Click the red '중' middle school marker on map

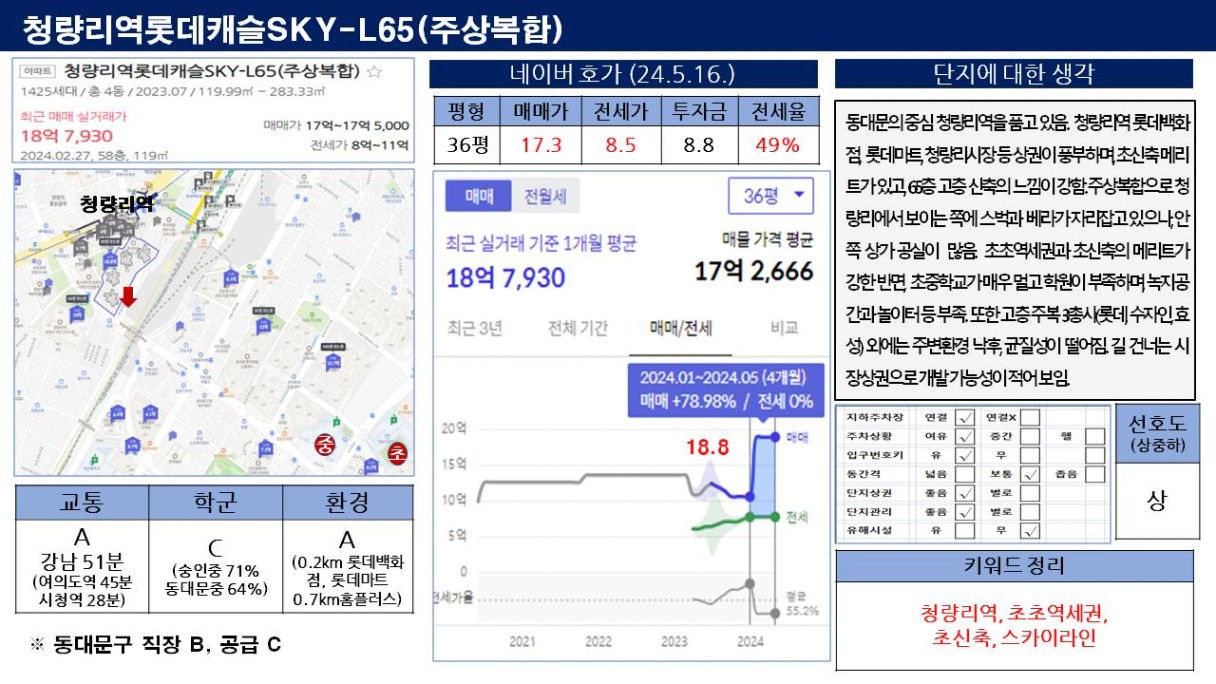(x=326, y=445)
